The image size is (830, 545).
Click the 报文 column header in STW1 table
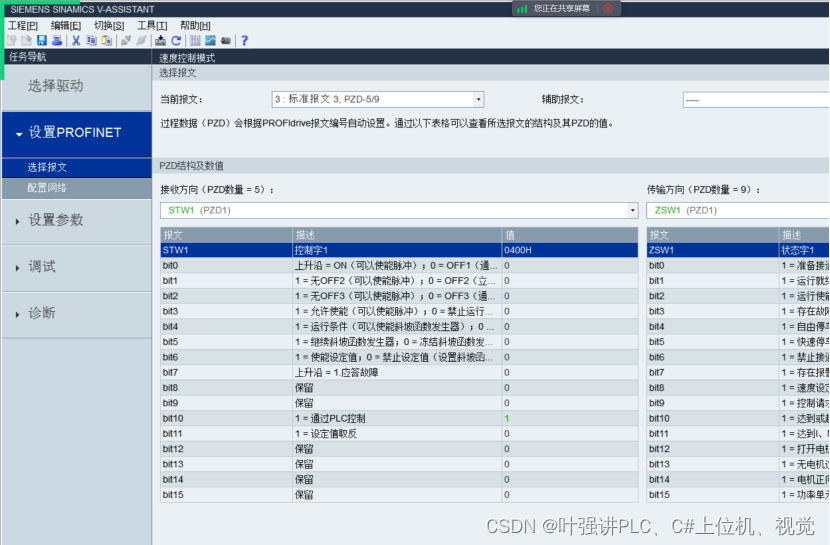click(x=227, y=235)
